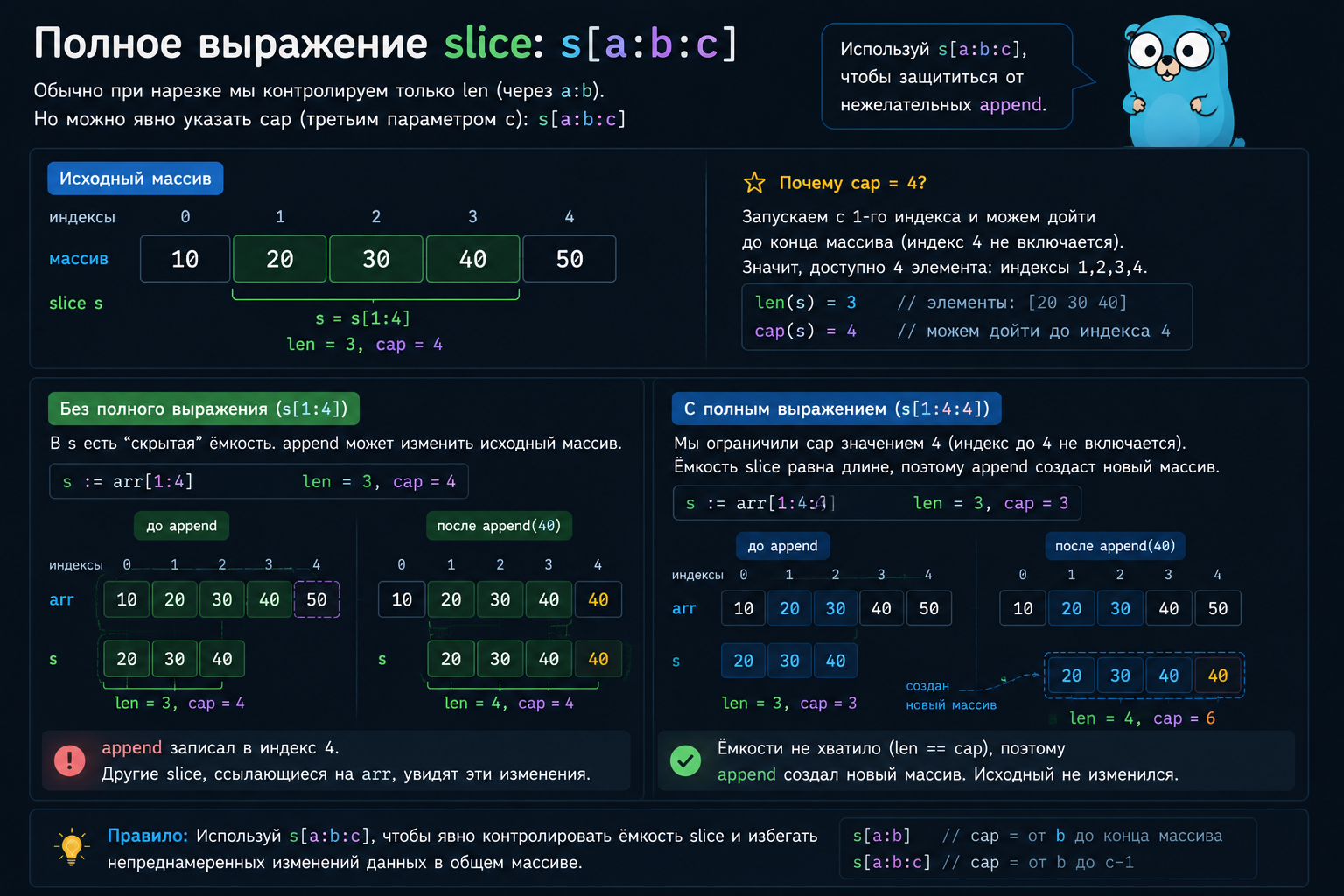Click the star icon beside "Почему cap = 4?"

[x=754, y=182]
